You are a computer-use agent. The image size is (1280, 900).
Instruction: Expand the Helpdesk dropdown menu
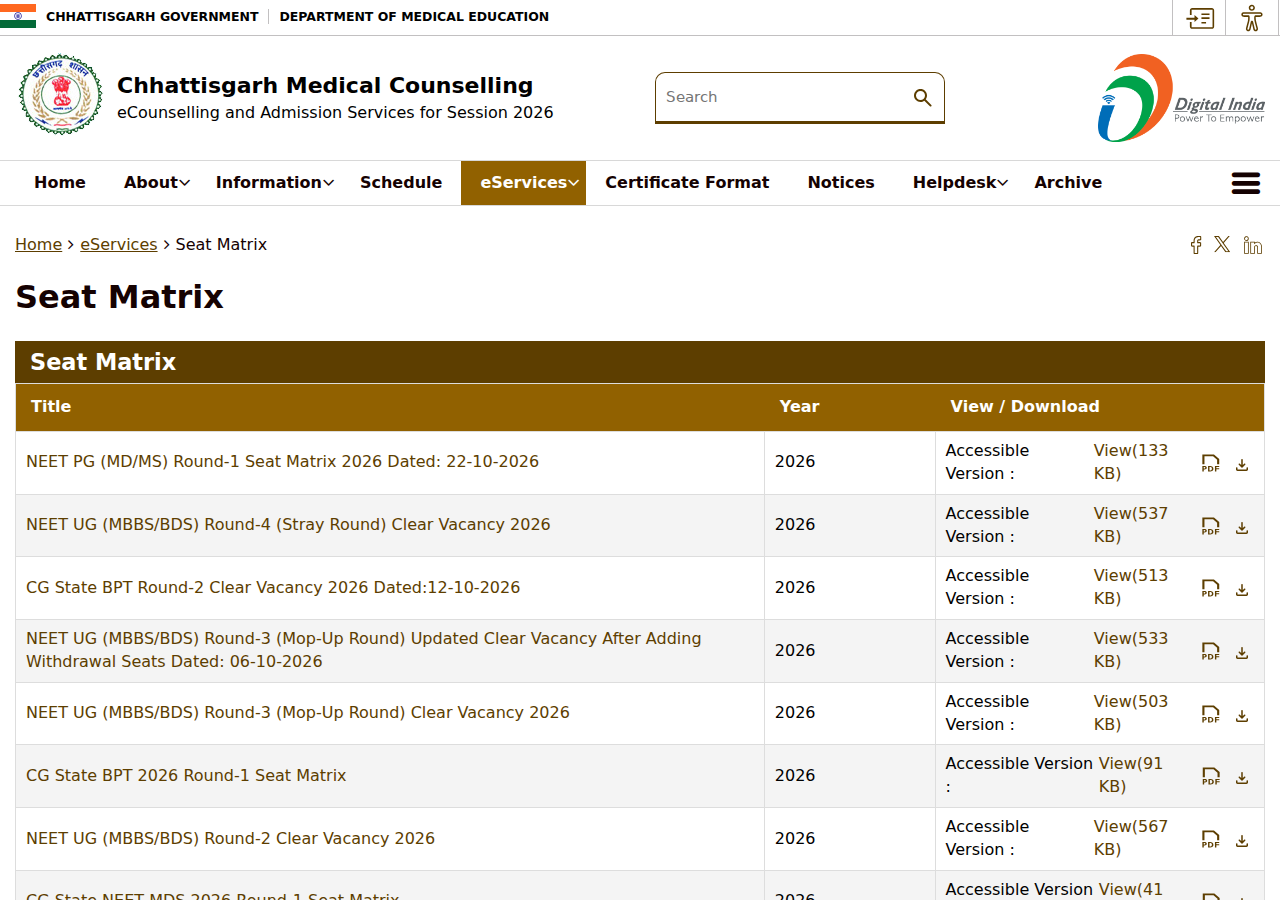[x=960, y=182]
